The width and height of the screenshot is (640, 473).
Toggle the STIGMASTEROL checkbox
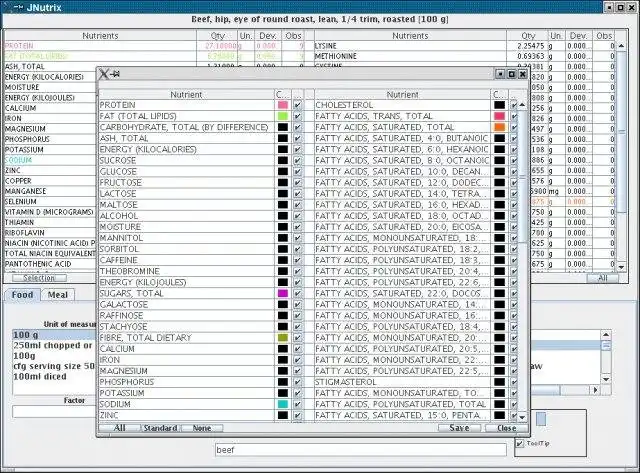pos(513,382)
